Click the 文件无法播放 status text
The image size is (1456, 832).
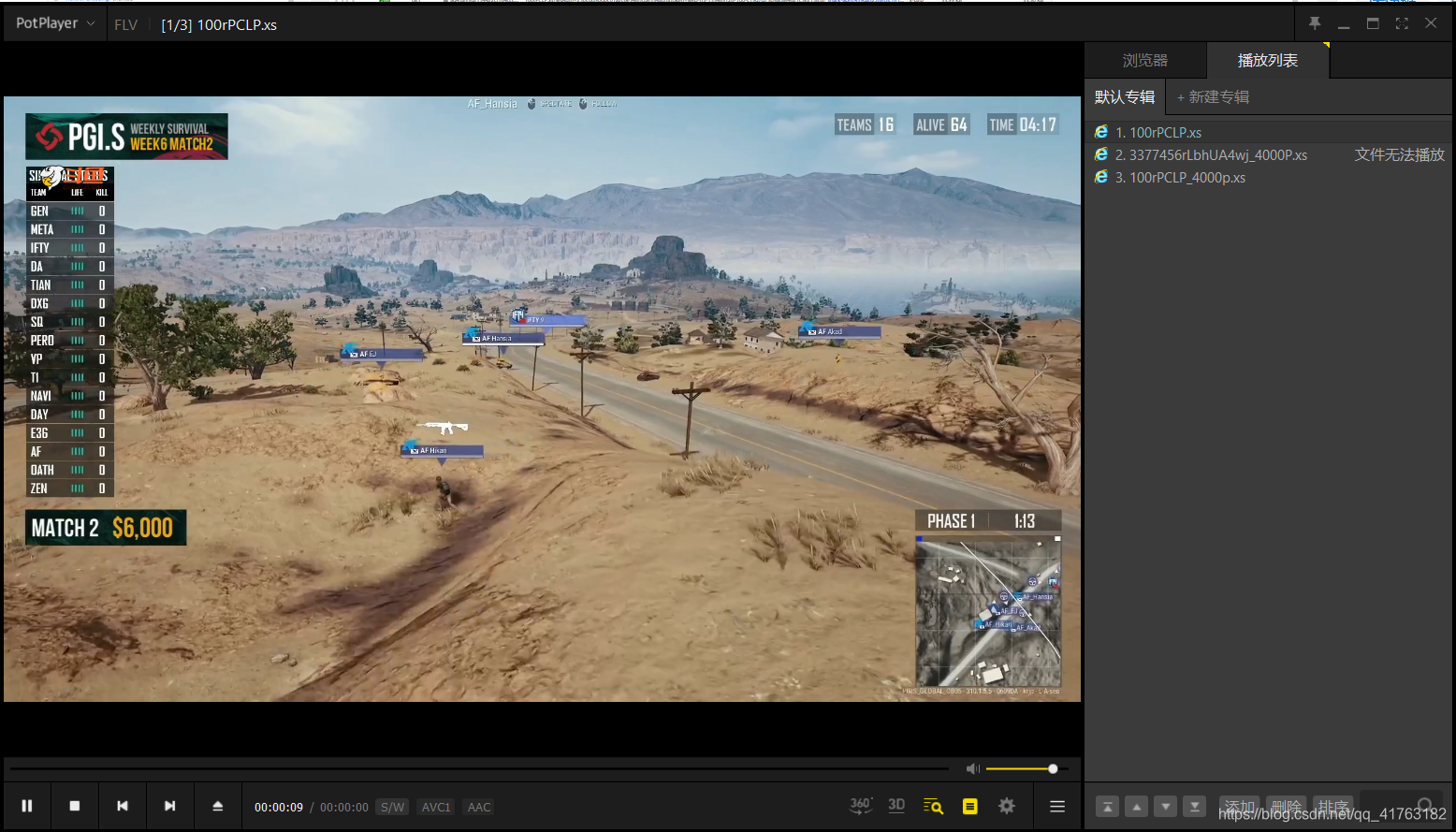pyautogui.click(x=1400, y=154)
